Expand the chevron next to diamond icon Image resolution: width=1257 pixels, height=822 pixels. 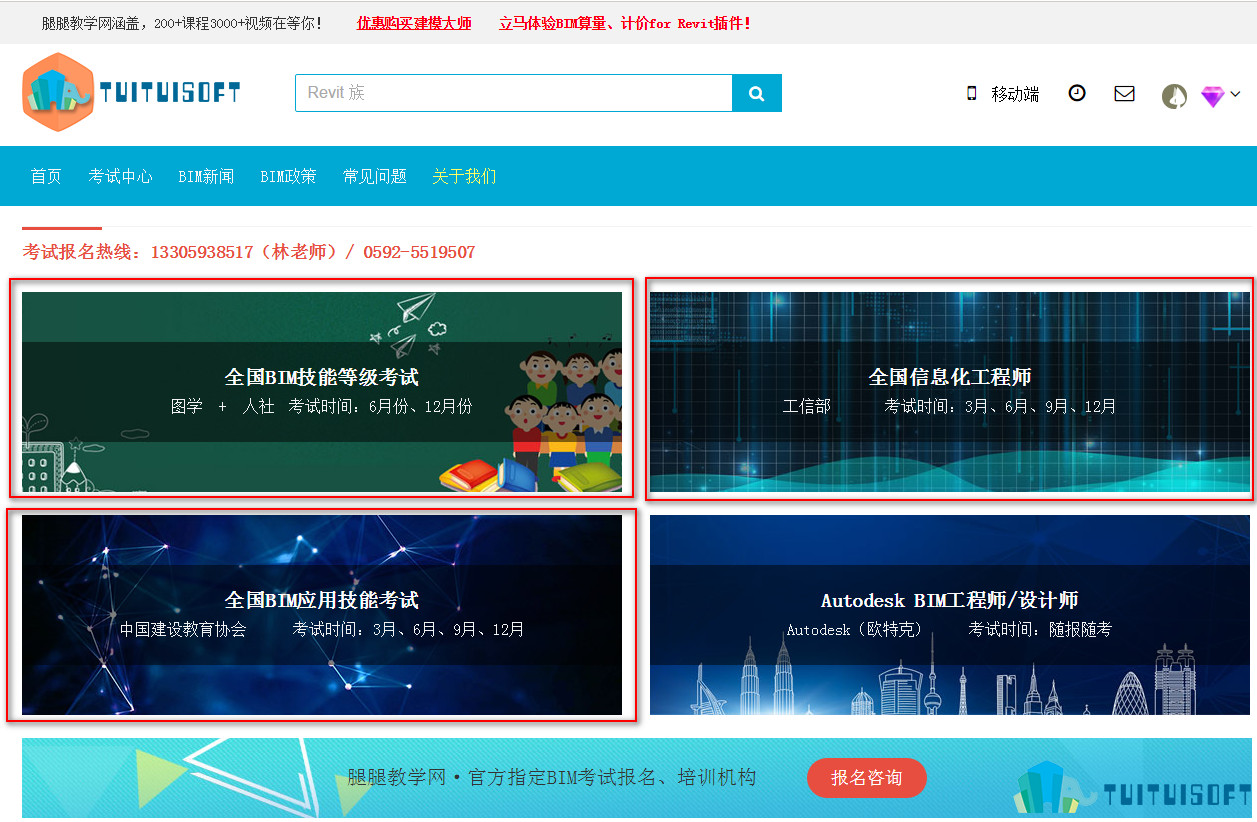tap(1235, 94)
